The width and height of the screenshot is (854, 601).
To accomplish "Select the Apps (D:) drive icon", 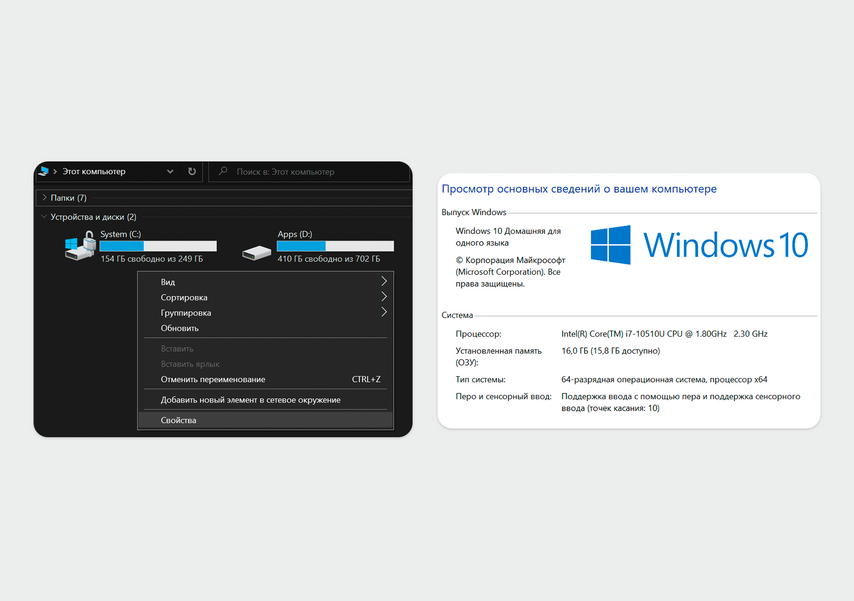I will (257, 252).
